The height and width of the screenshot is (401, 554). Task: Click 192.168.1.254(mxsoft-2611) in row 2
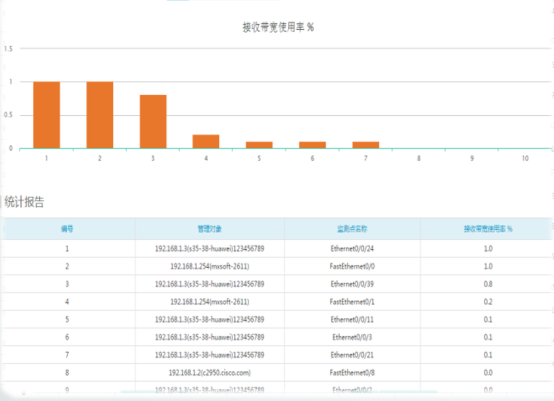(x=210, y=266)
